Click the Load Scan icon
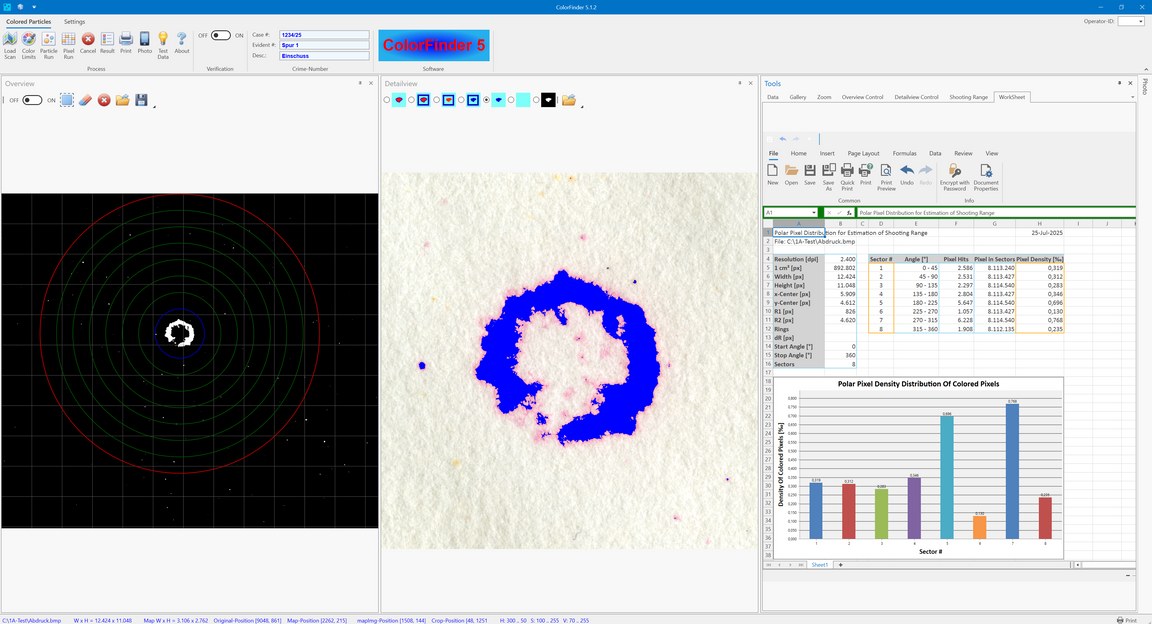The height and width of the screenshot is (624, 1152). click(x=10, y=44)
